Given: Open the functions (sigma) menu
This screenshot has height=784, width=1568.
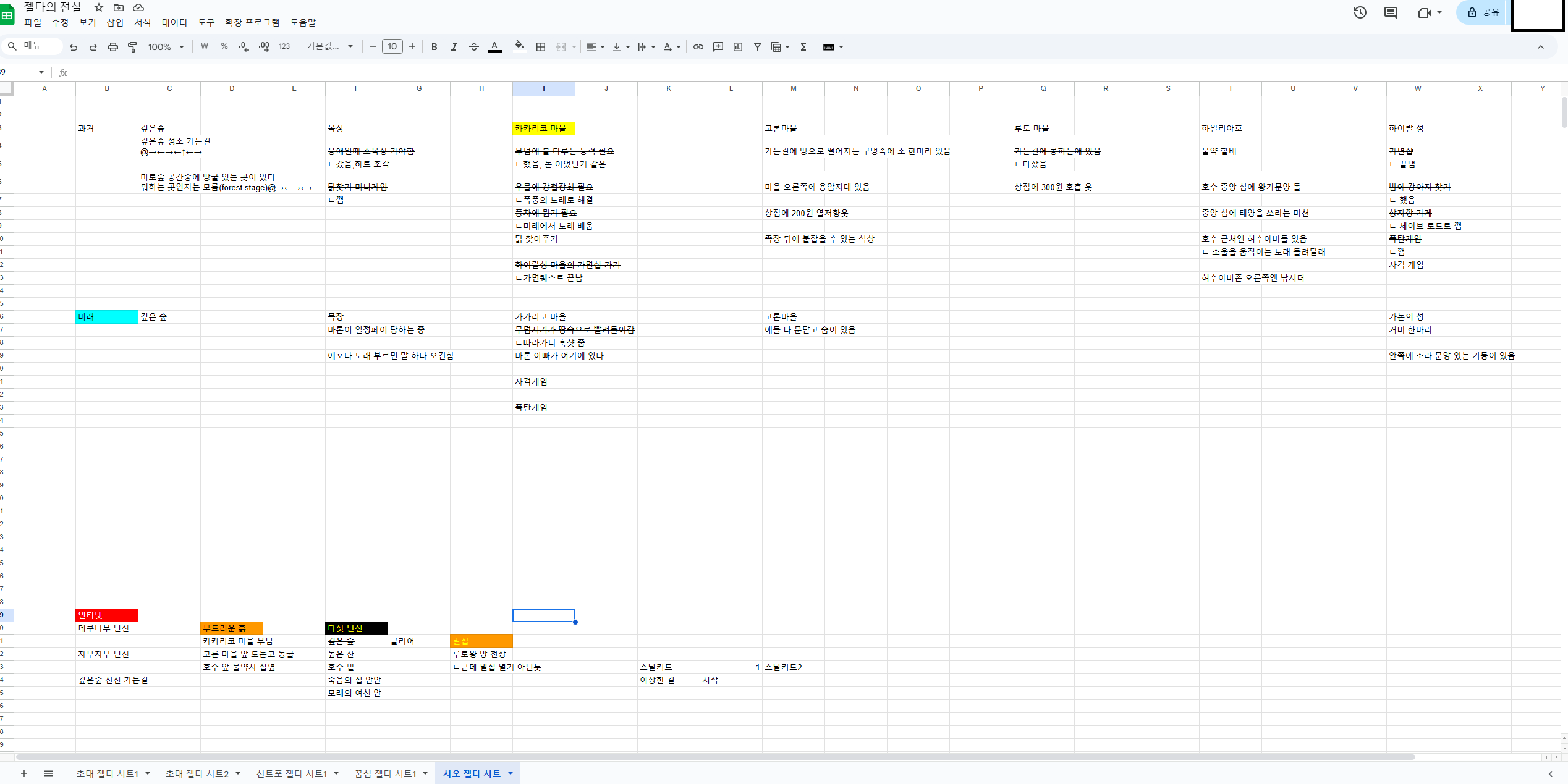Looking at the screenshot, I should point(803,47).
